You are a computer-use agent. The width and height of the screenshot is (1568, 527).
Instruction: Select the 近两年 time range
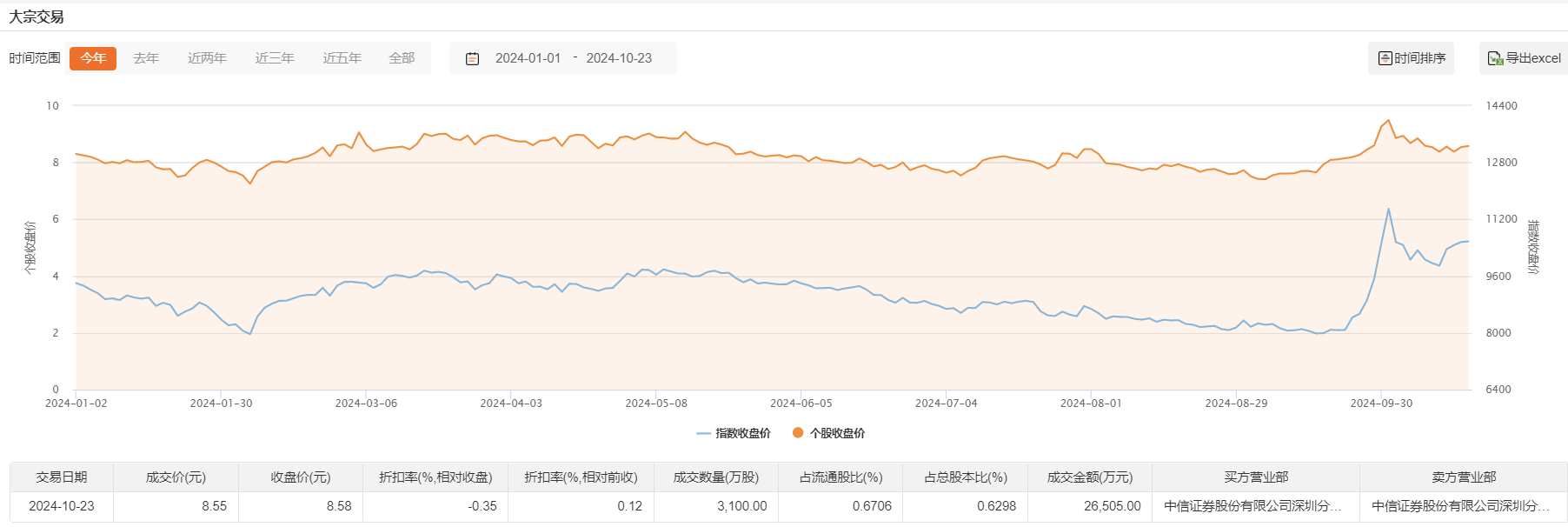coord(207,58)
